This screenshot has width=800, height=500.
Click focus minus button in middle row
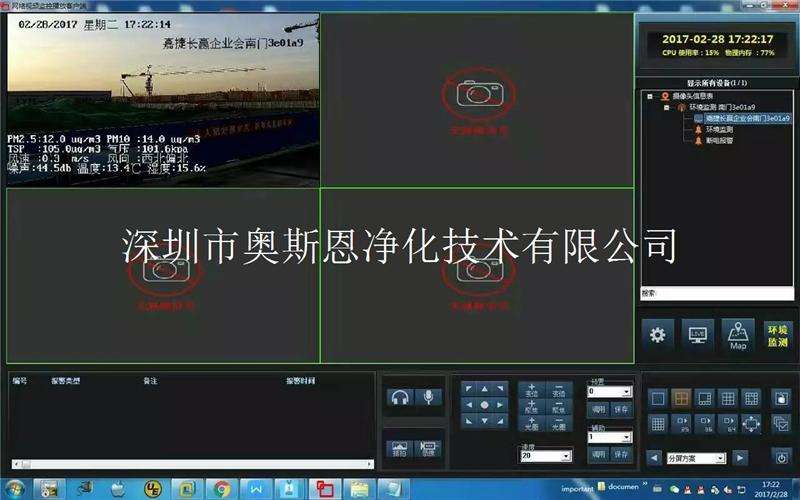click(x=559, y=407)
